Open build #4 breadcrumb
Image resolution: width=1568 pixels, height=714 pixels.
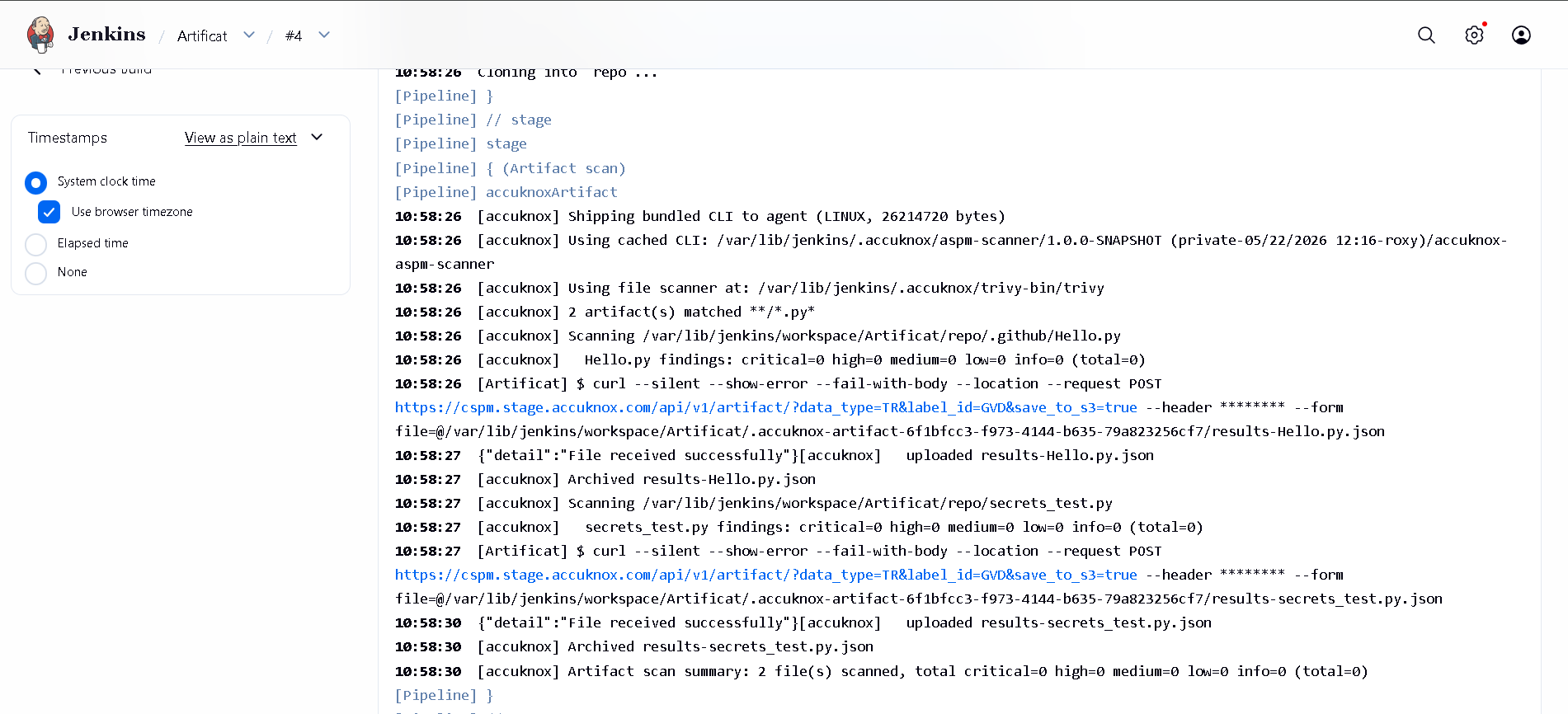pos(294,35)
